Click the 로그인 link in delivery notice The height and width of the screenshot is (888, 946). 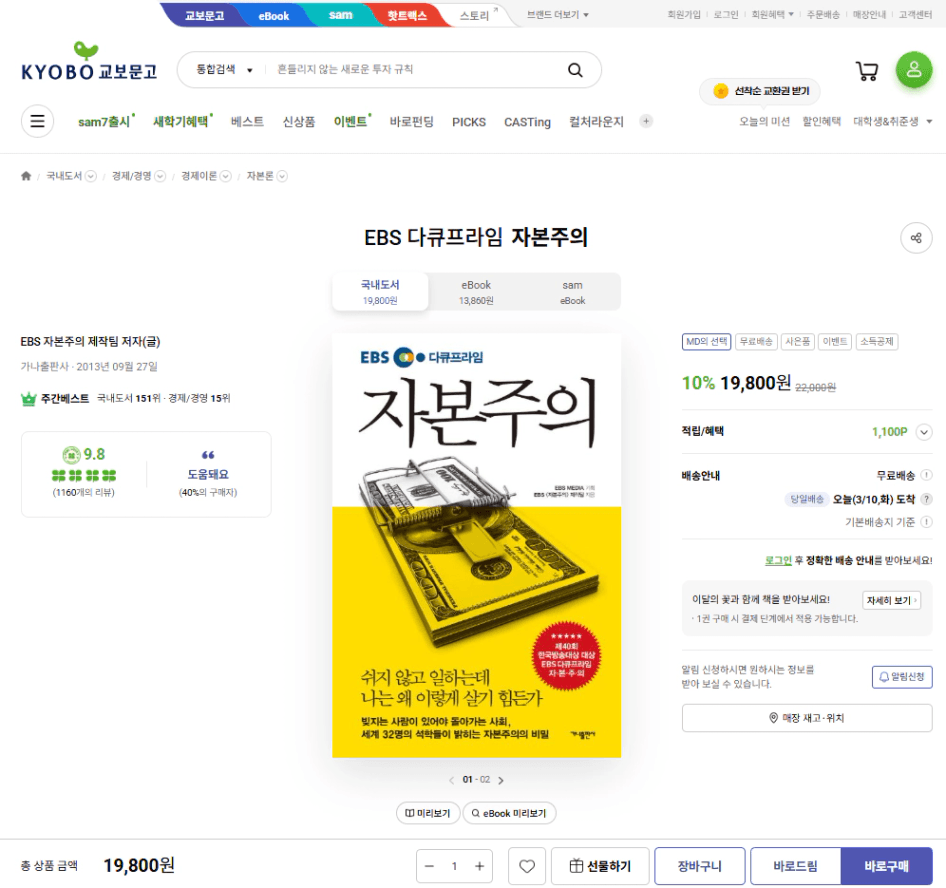coord(778,560)
